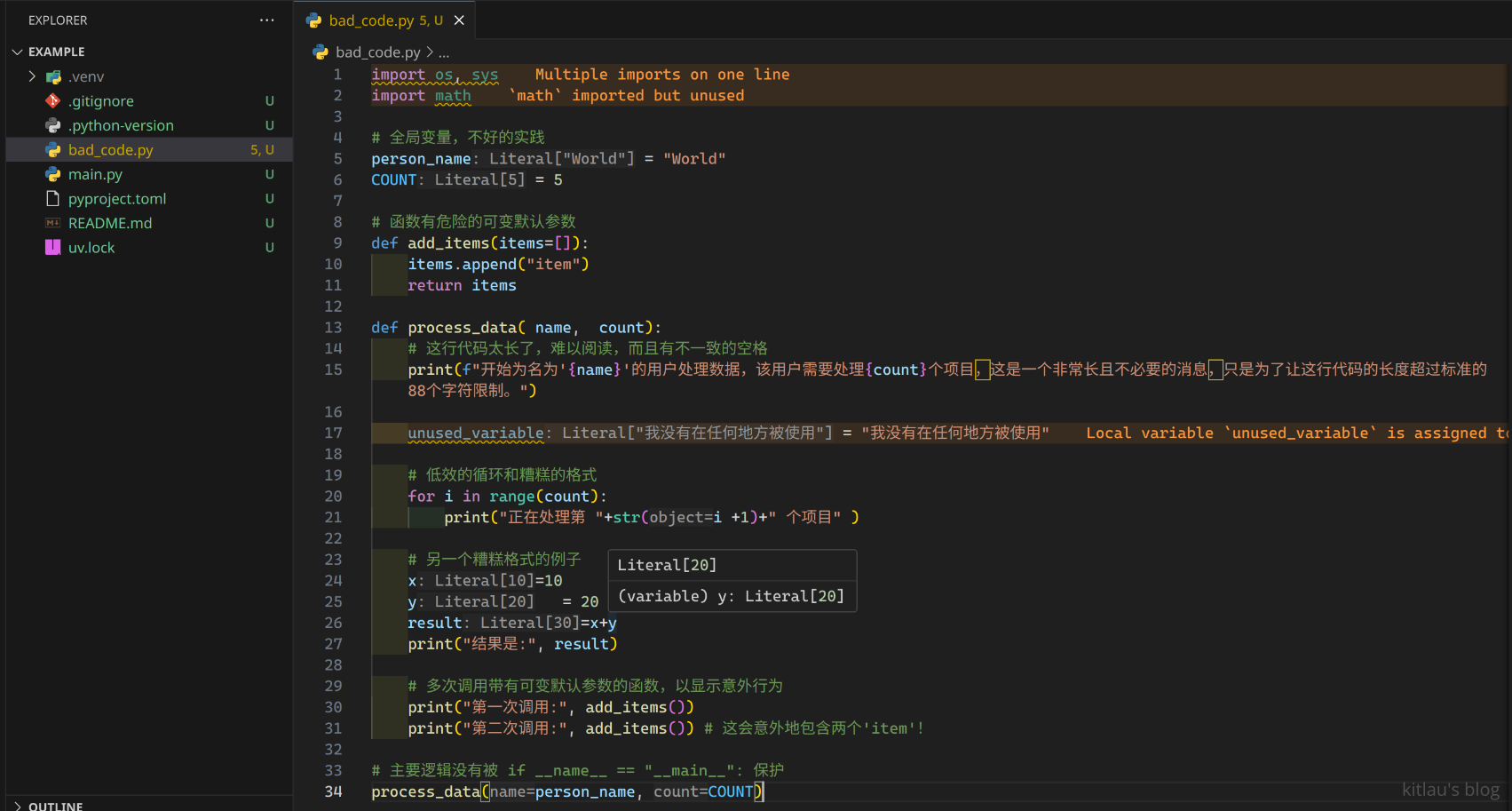Click the Python icon beside bad_code.py in the explorer
The image size is (1512, 811).
tap(53, 150)
